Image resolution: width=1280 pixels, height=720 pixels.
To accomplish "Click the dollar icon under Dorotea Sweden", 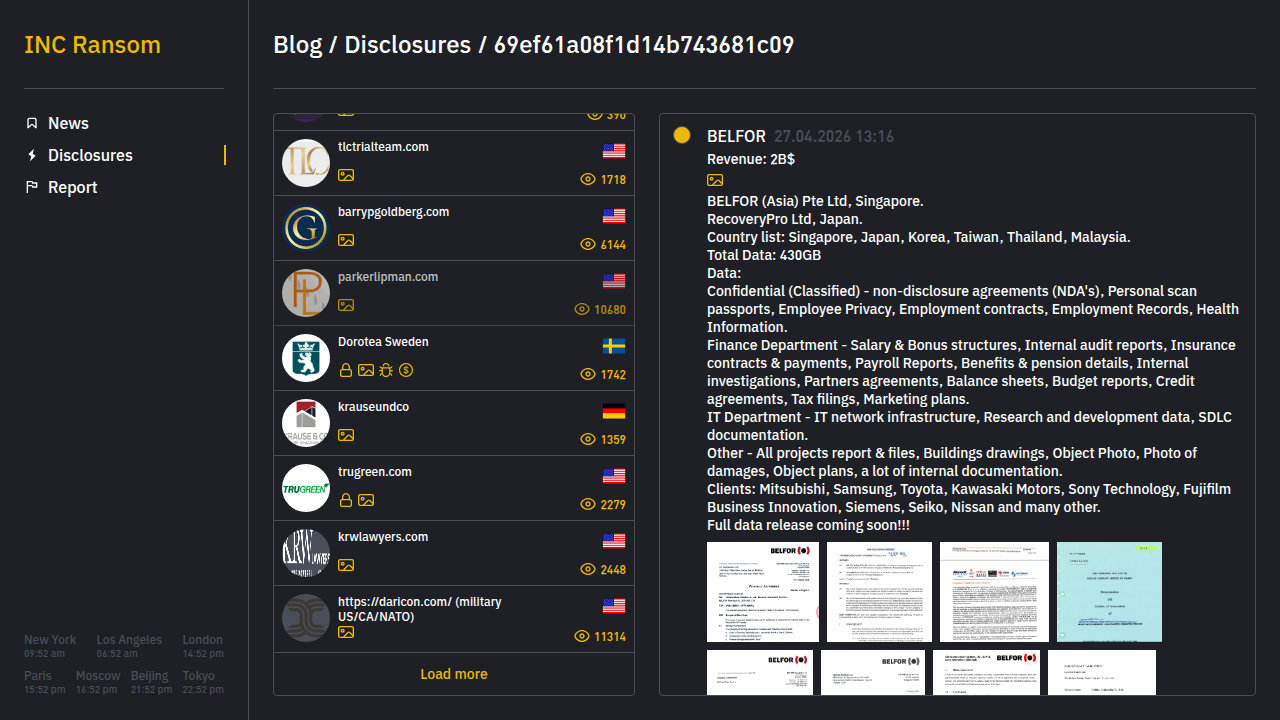I will pos(406,370).
